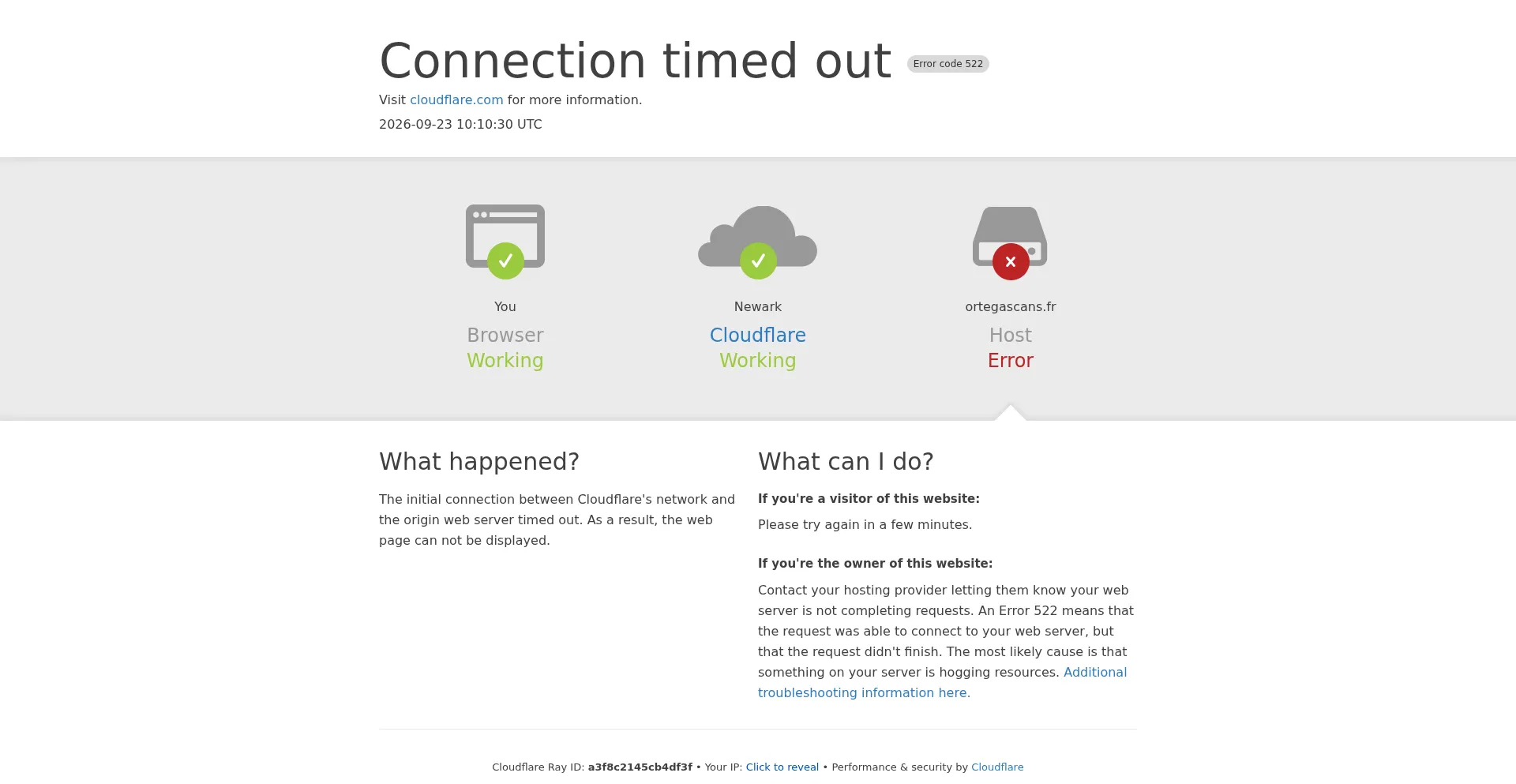This screenshot has width=1516, height=784.
Task: Click the Connection timed out heading
Action: coord(636,61)
